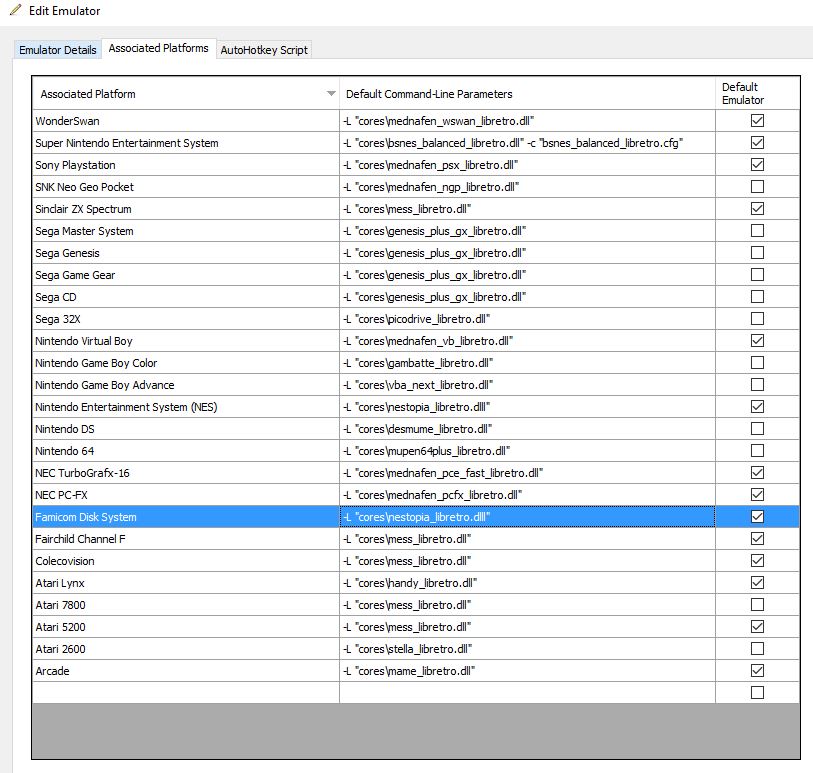Enable default emulator for Sega Genesis

pyautogui.click(x=758, y=253)
